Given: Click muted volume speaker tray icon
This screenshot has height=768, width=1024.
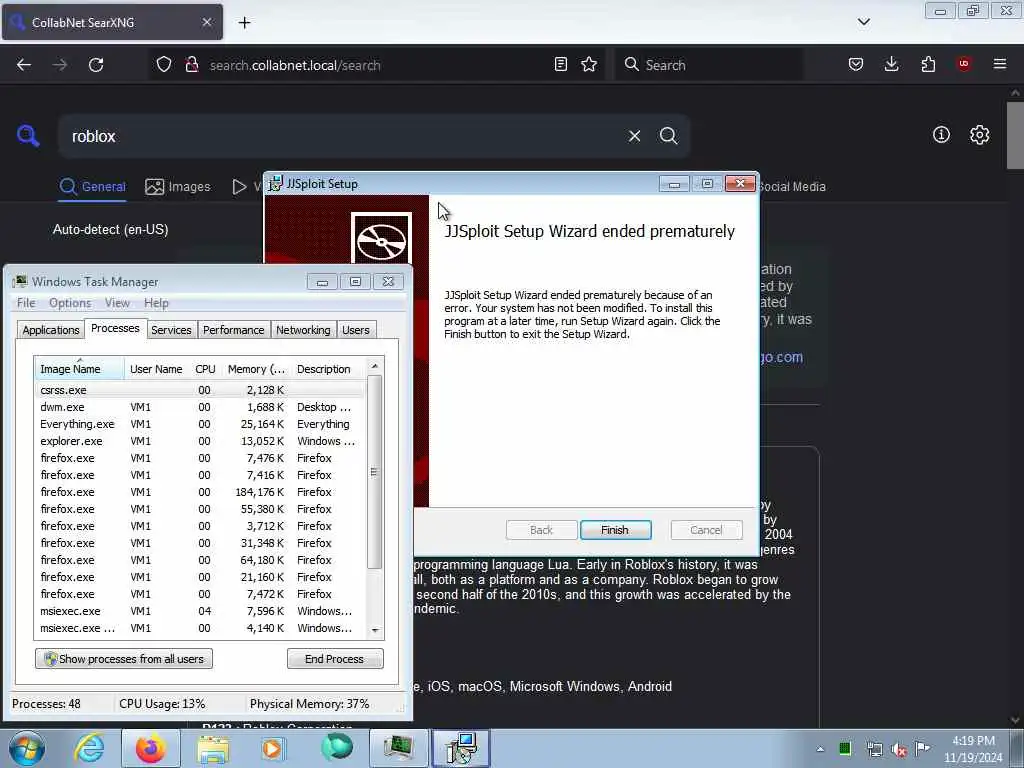Looking at the screenshot, I should [x=899, y=749].
